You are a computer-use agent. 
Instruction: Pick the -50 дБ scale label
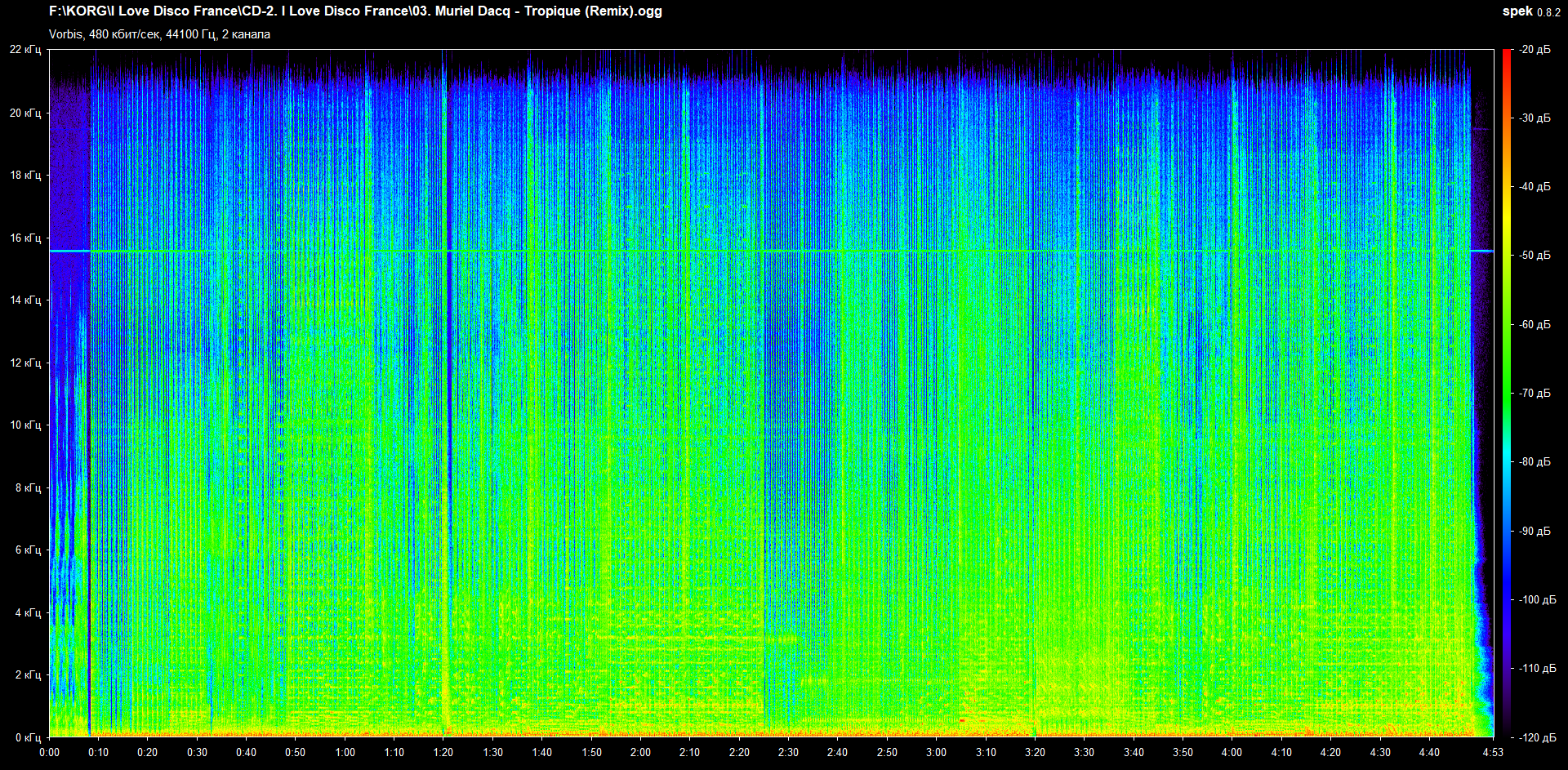[x=1535, y=255]
